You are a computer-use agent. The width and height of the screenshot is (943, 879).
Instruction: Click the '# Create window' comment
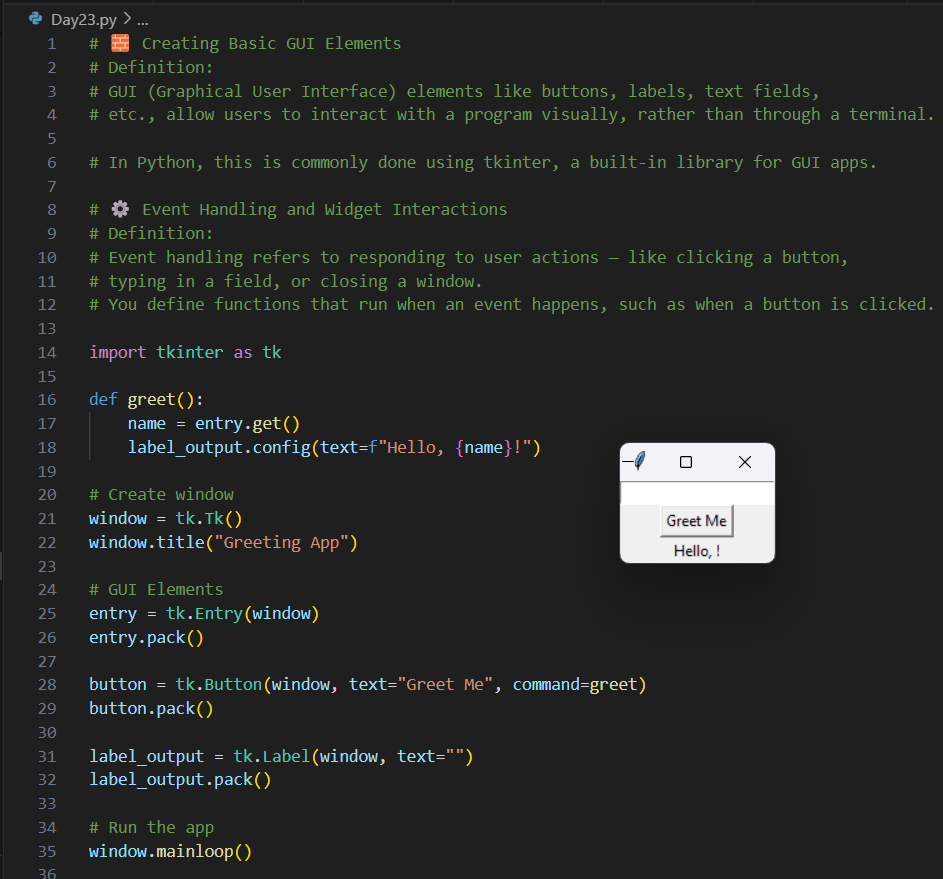(161, 494)
